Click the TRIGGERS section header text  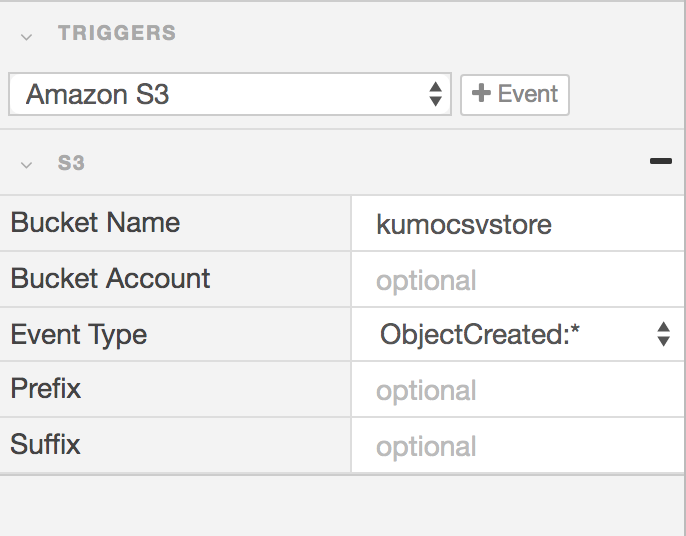tap(116, 33)
